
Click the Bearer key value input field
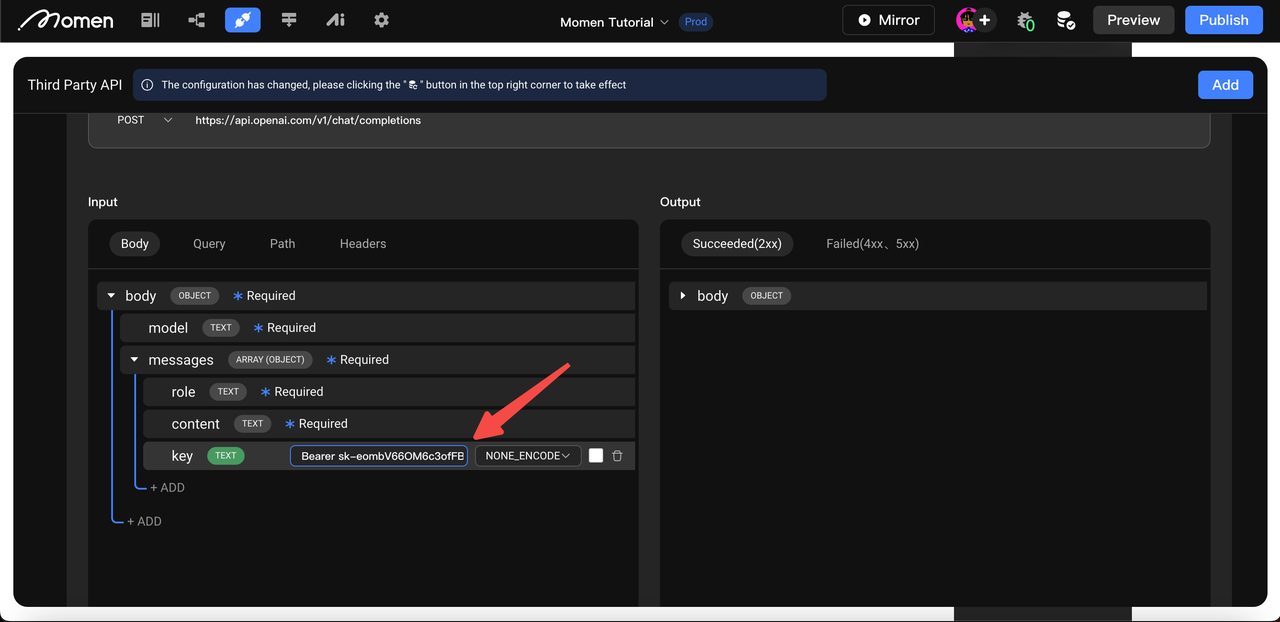click(379, 456)
